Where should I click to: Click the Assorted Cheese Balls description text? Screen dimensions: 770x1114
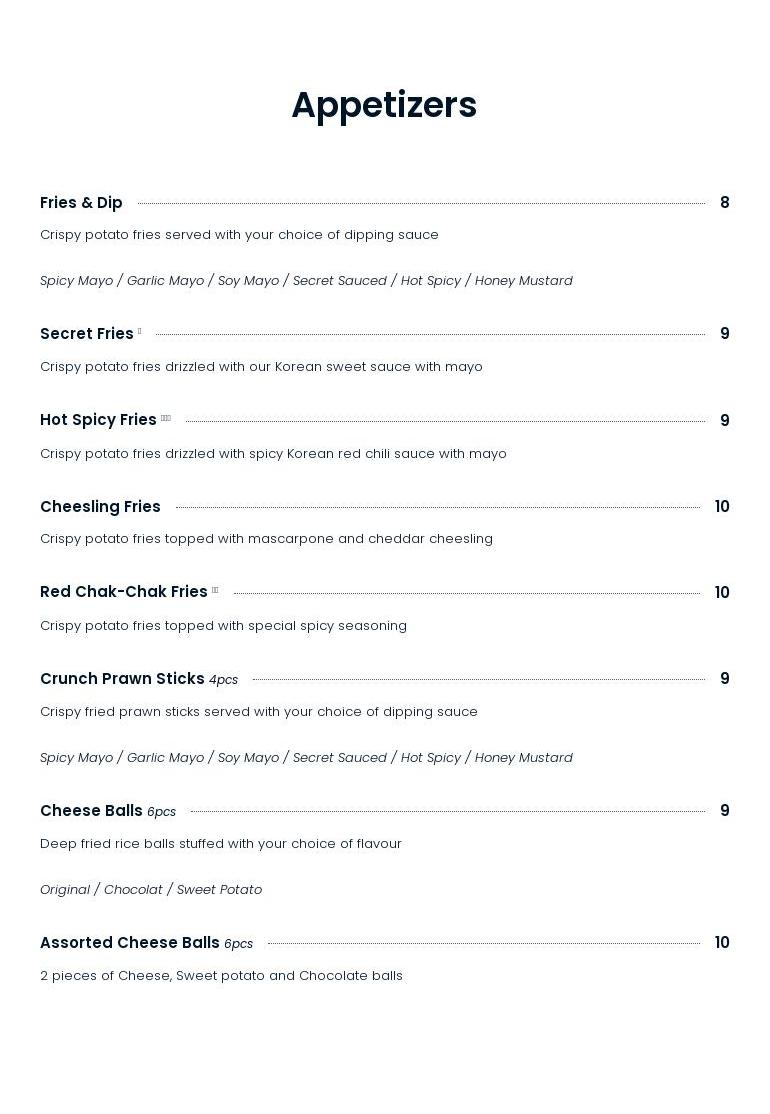(221, 976)
